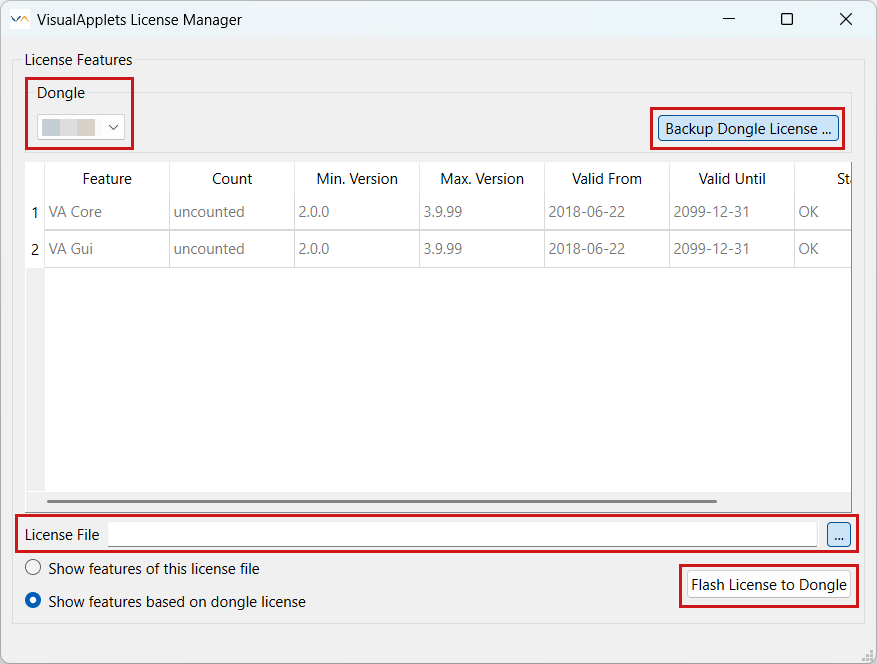The image size is (877, 664).
Task: Click uncounted cell in VA Gui row
Action: pyautogui.click(x=232, y=249)
